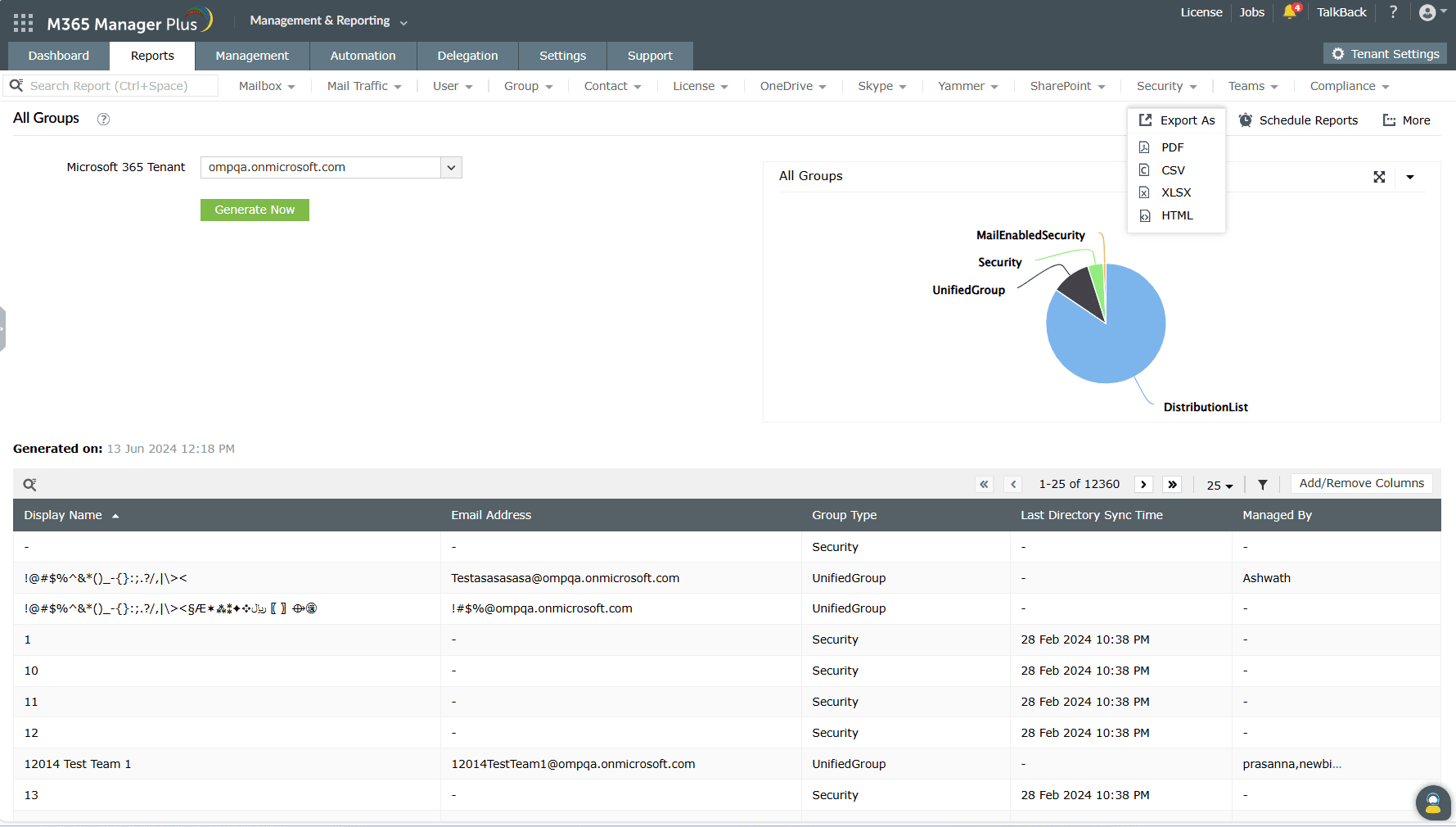Viewport: 1456px width, 827px height.
Task: Switch to the Settings tab
Action: tap(562, 56)
